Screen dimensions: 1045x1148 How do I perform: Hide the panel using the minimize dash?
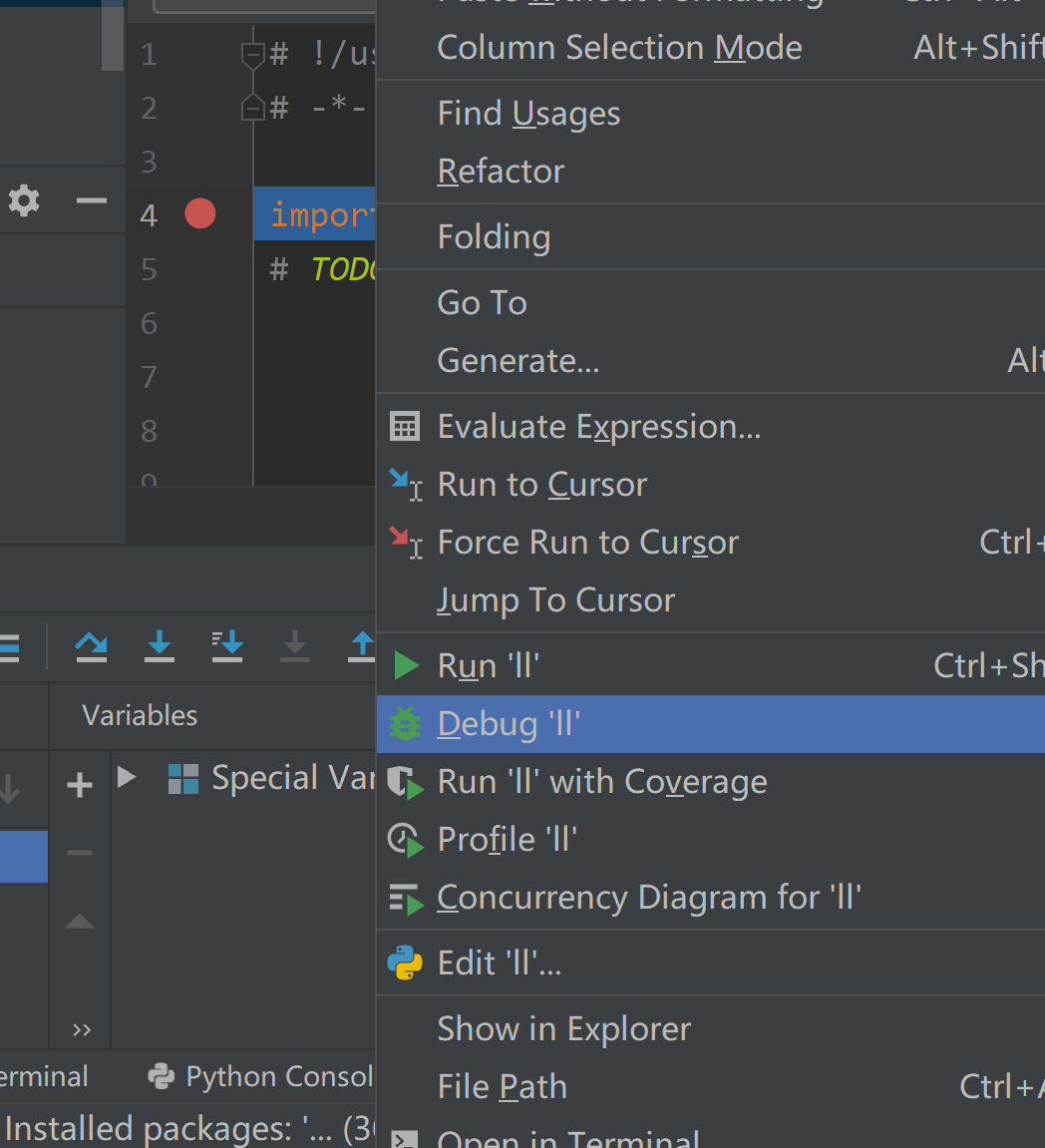[x=92, y=201]
